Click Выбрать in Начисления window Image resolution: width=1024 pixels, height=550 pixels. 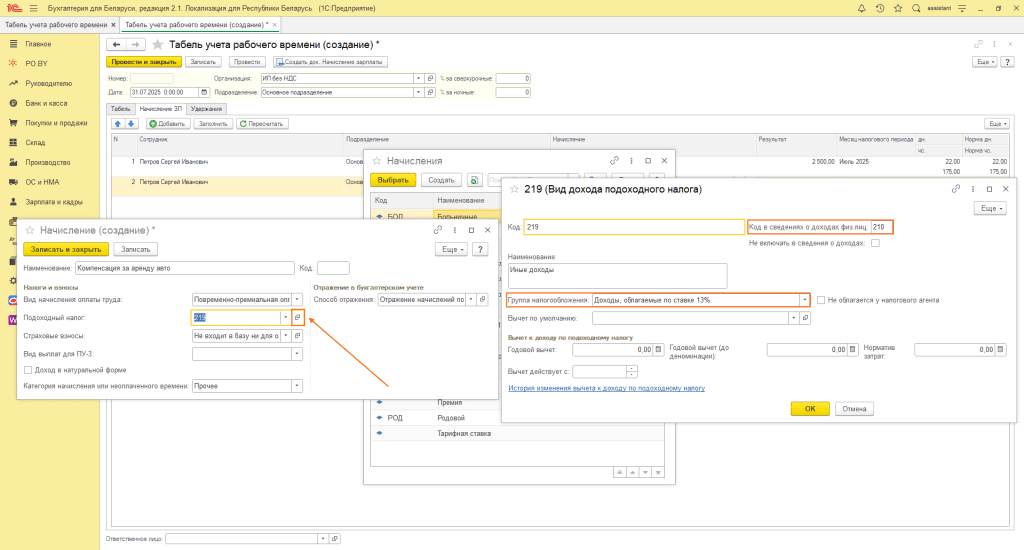click(x=393, y=180)
